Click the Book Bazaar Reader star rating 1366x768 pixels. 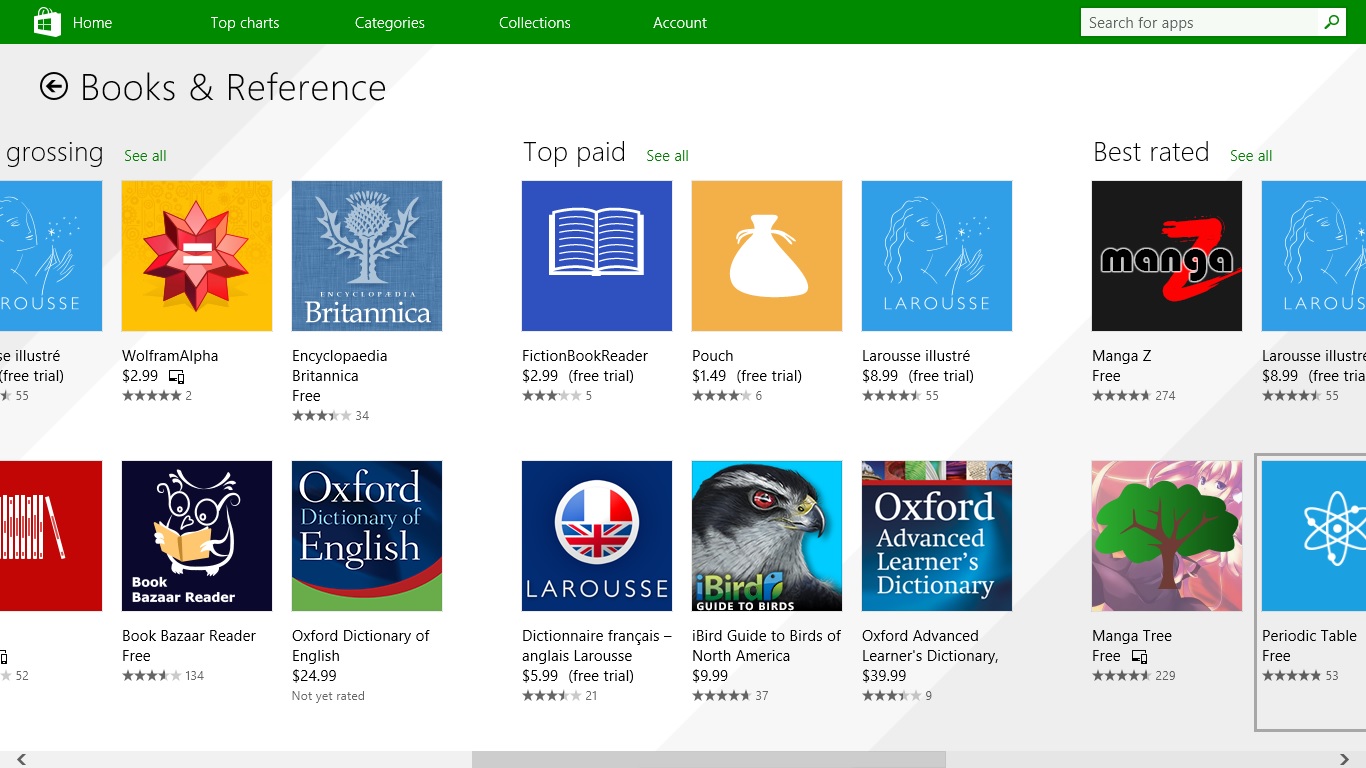point(151,676)
